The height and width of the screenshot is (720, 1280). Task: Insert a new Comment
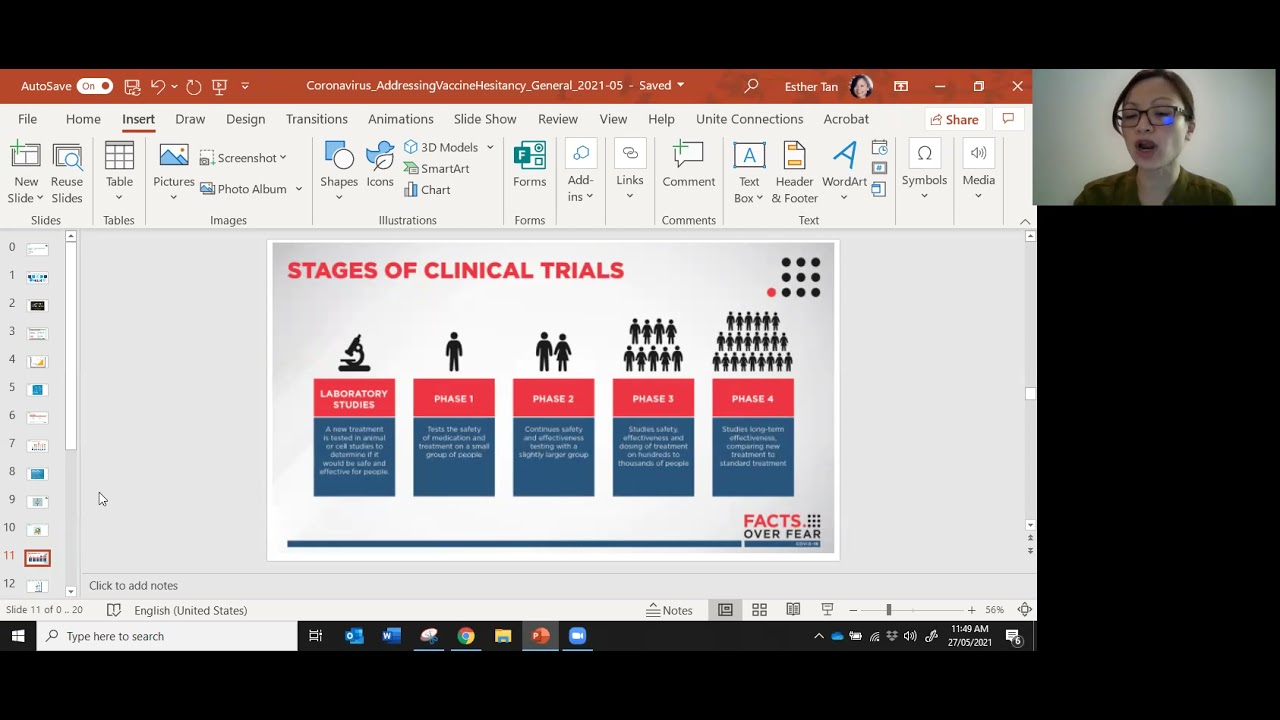tap(688, 166)
